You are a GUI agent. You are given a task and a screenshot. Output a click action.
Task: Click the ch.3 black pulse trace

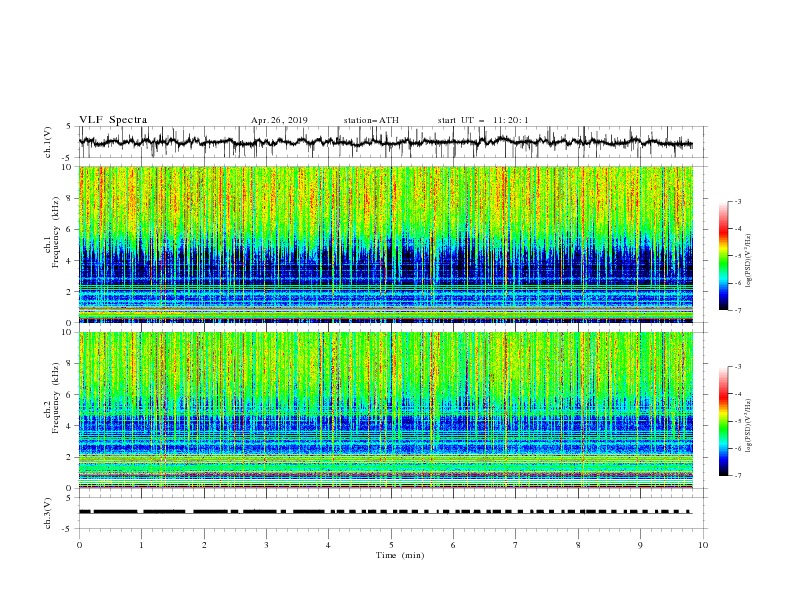385,512
